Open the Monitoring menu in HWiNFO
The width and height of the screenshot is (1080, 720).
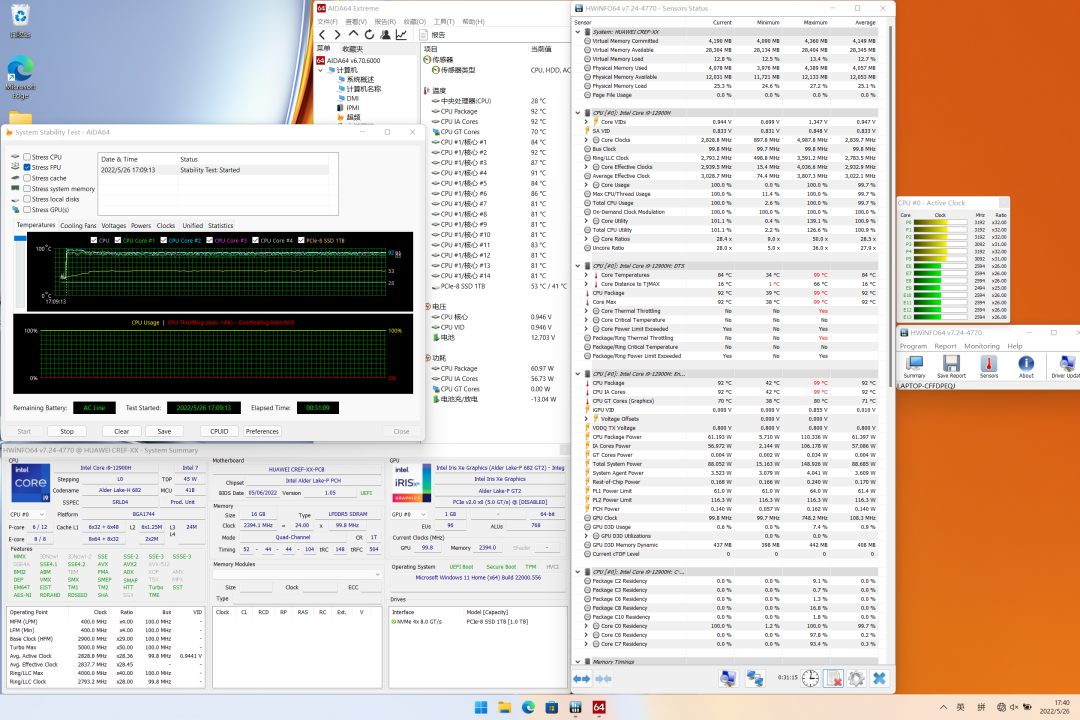click(981, 346)
